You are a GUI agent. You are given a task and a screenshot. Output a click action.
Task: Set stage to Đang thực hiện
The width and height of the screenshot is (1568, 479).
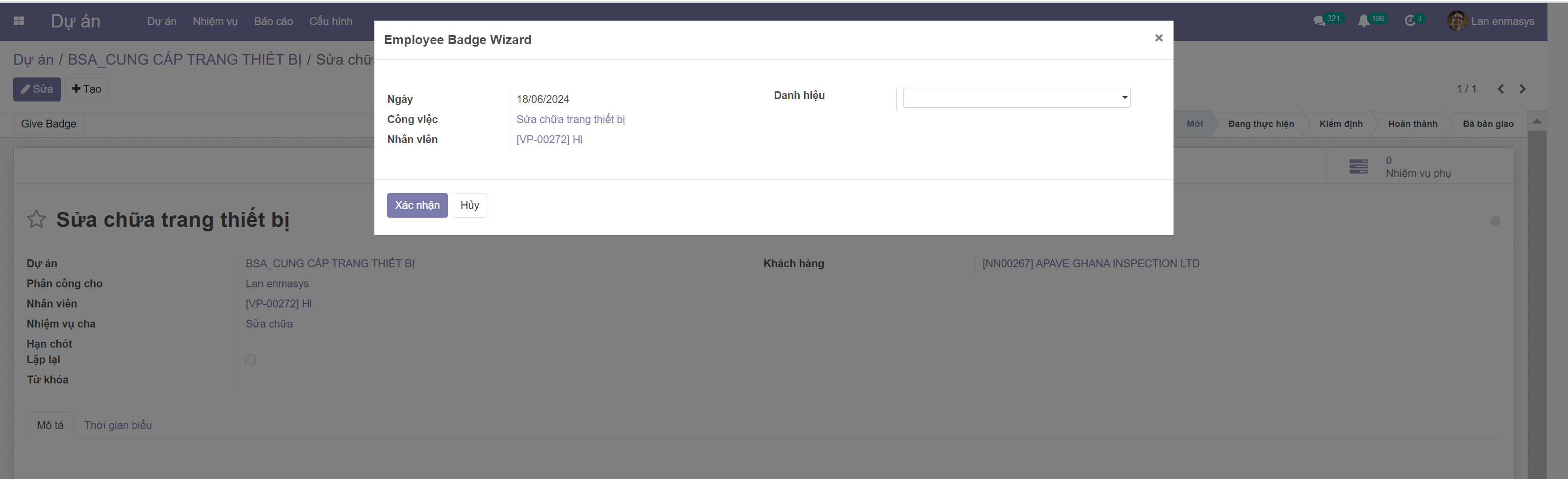coord(1261,125)
